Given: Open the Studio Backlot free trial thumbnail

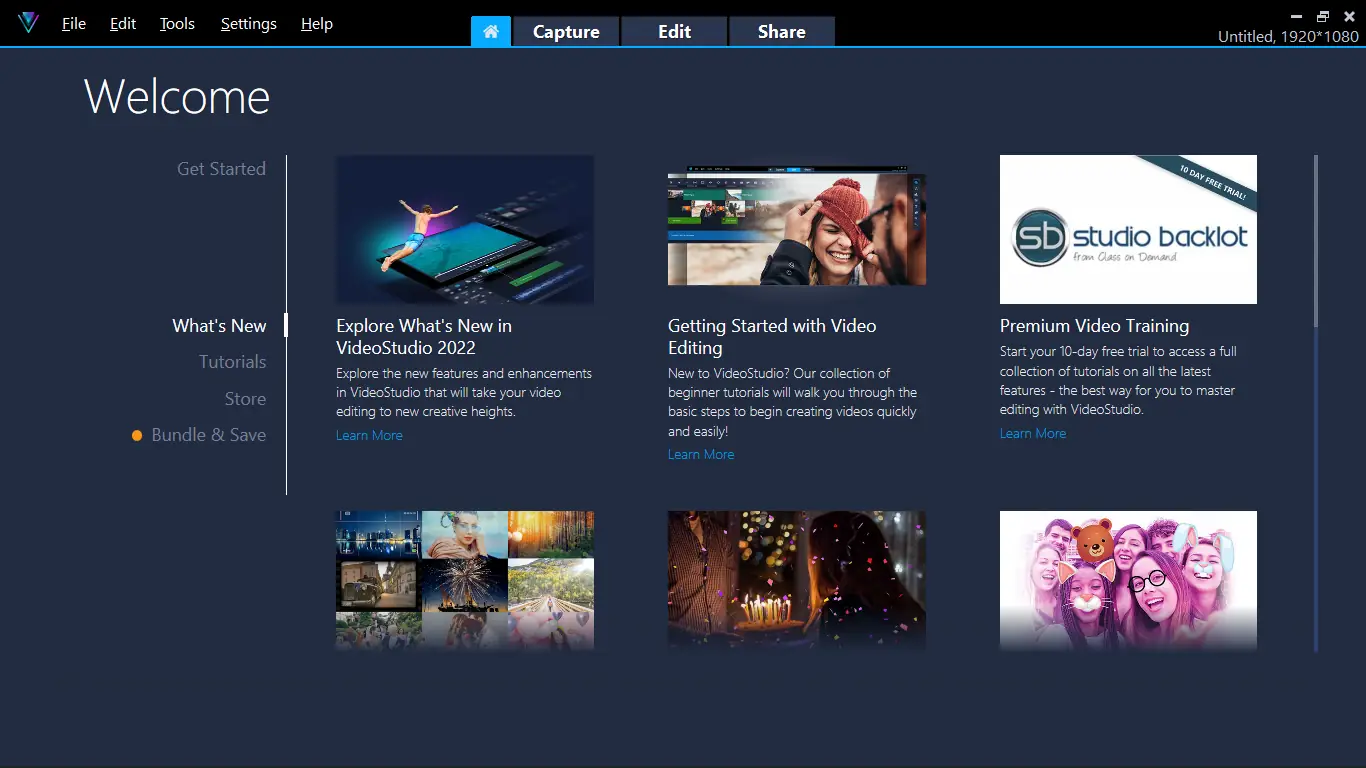Looking at the screenshot, I should 1128,229.
